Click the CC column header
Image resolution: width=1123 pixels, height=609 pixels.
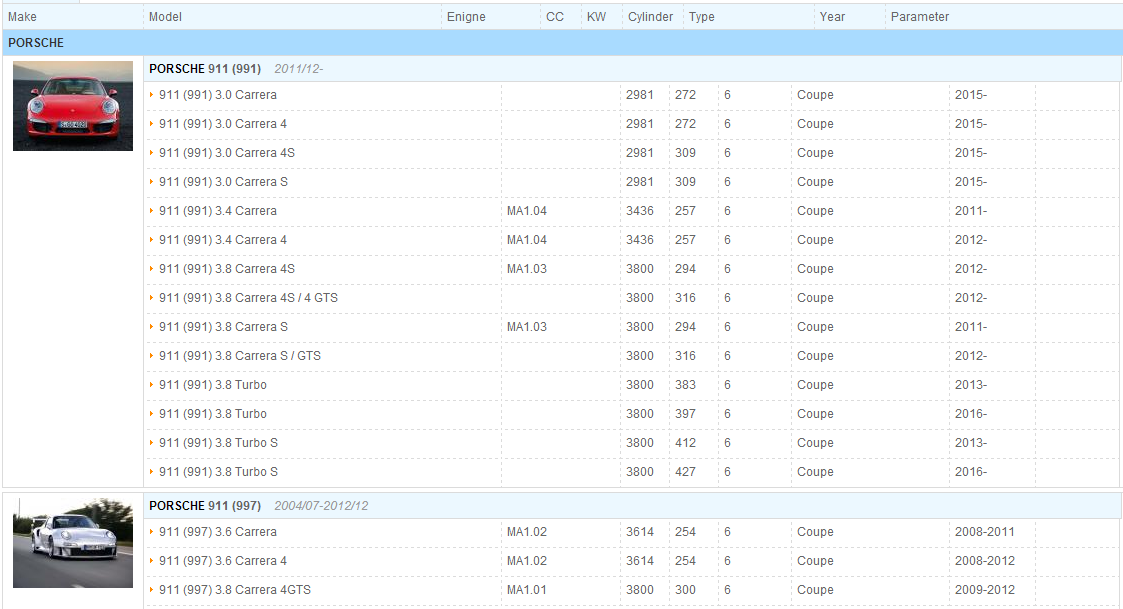pos(555,16)
